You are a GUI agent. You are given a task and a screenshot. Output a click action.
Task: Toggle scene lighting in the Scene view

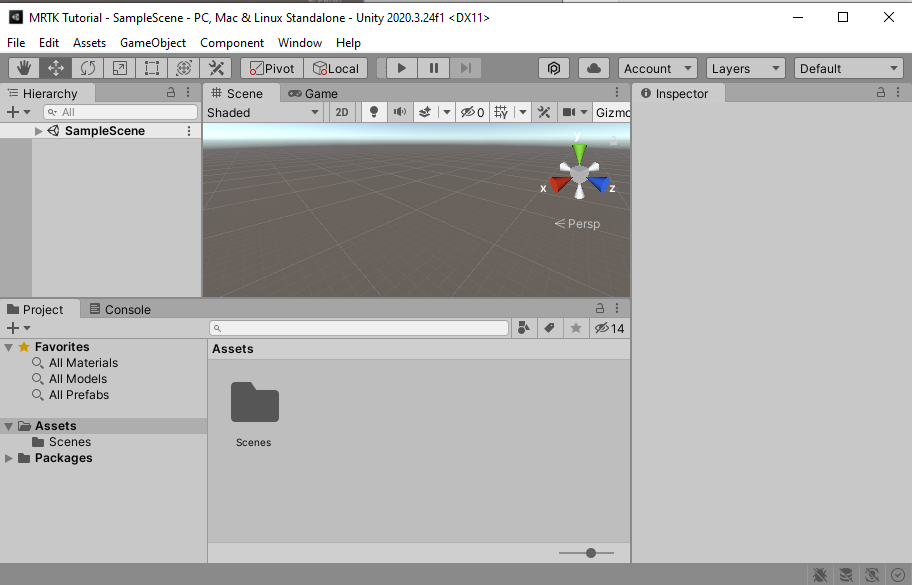(373, 112)
